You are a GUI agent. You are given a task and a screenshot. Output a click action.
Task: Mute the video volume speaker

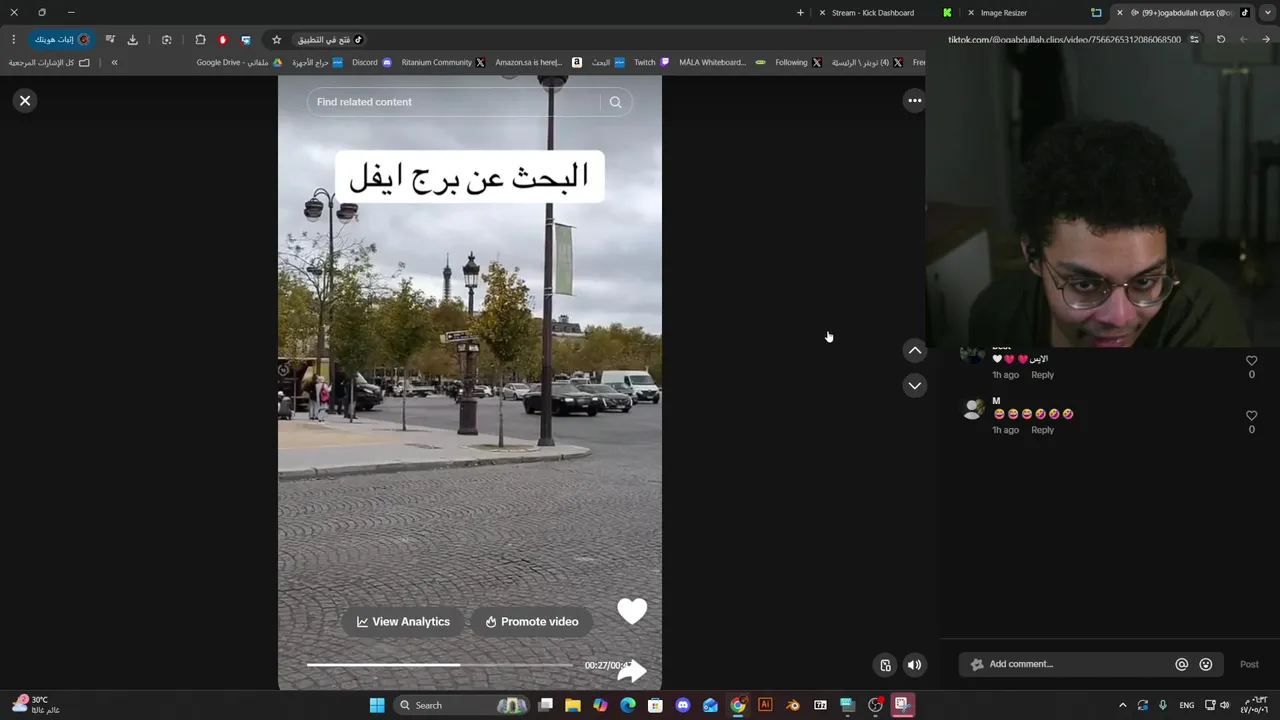tap(914, 665)
